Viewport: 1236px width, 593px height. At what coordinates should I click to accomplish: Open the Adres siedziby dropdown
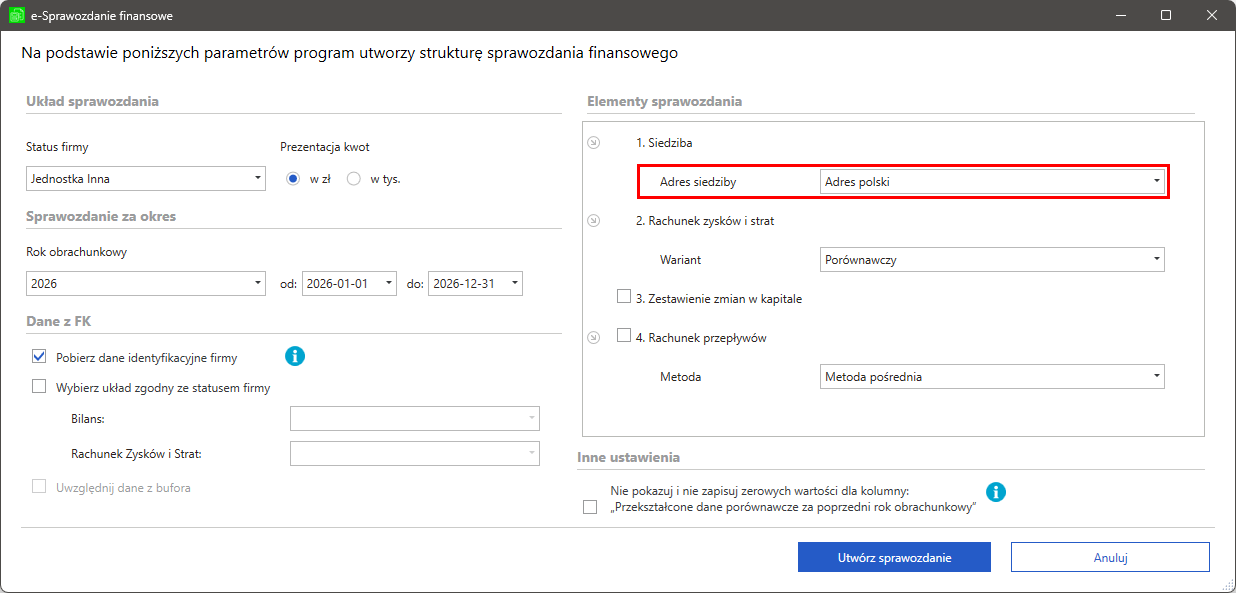coord(992,182)
